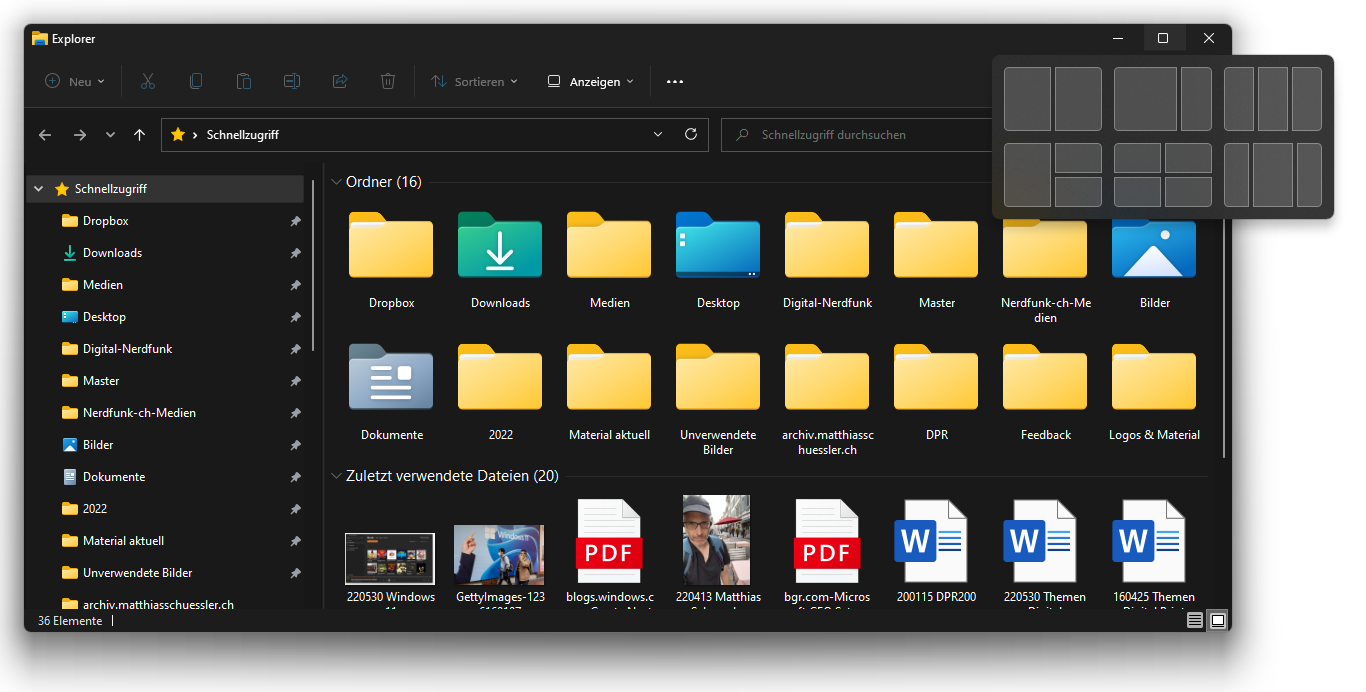Click the Cut scissors icon in toolbar
1366x692 pixels.
coord(148,81)
